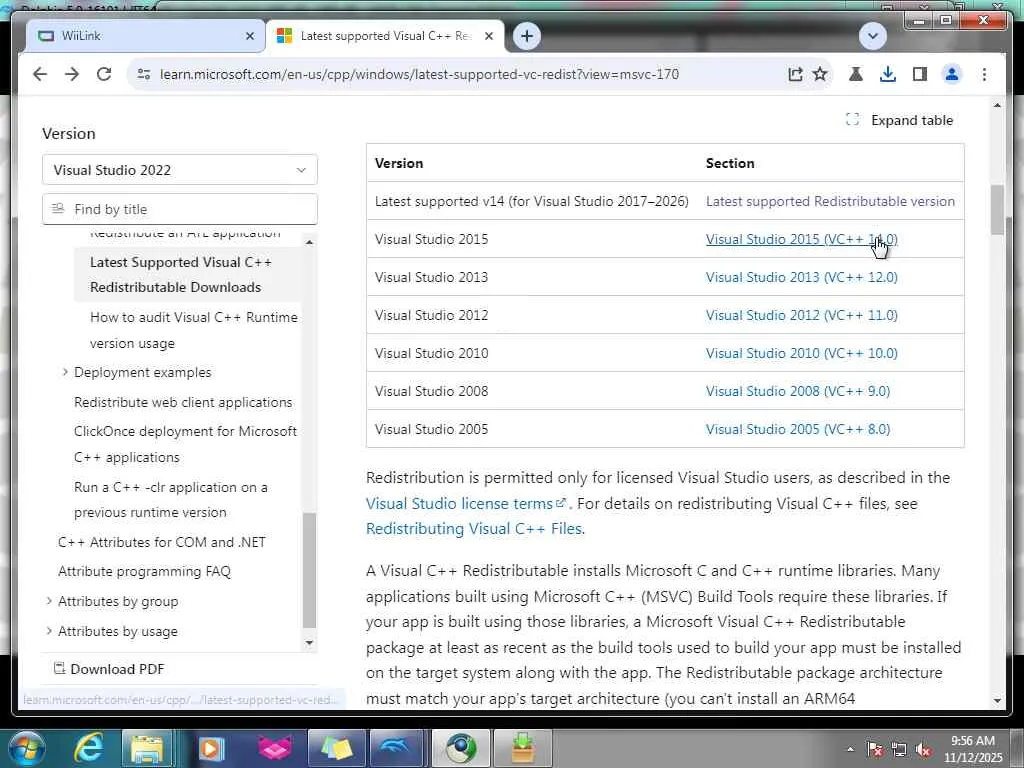The width and height of the screenshot is (1024, 768).
Task: Share this page via the share icon
Action: point(795,74)
